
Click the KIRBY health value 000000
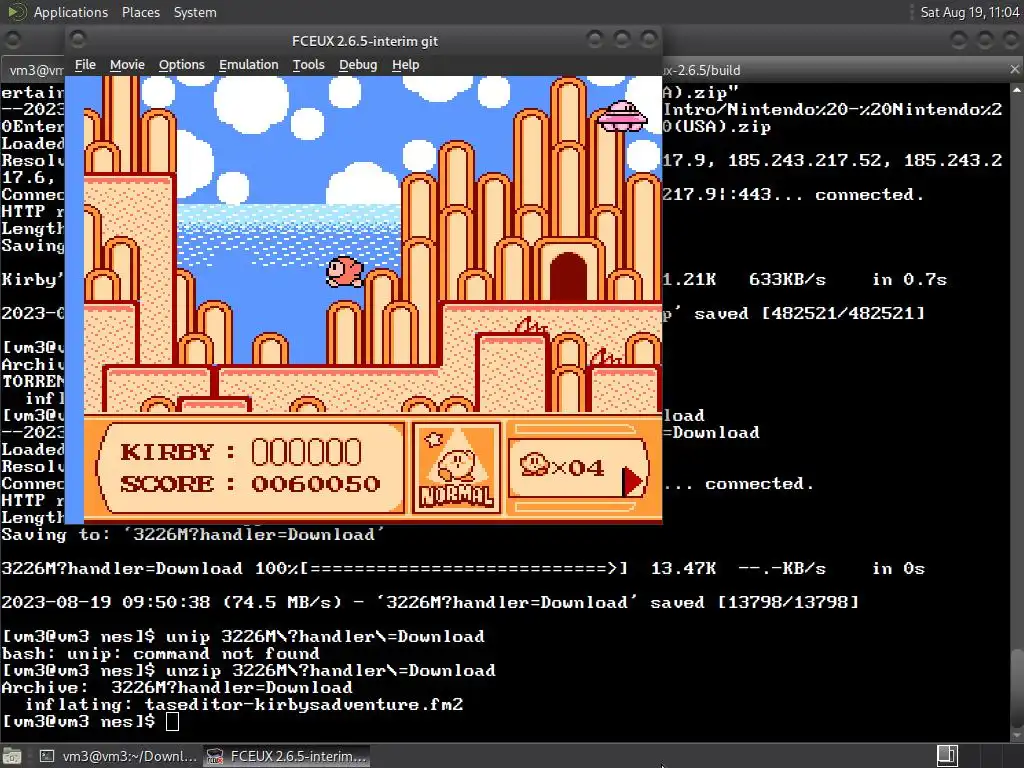pos(306,452)
